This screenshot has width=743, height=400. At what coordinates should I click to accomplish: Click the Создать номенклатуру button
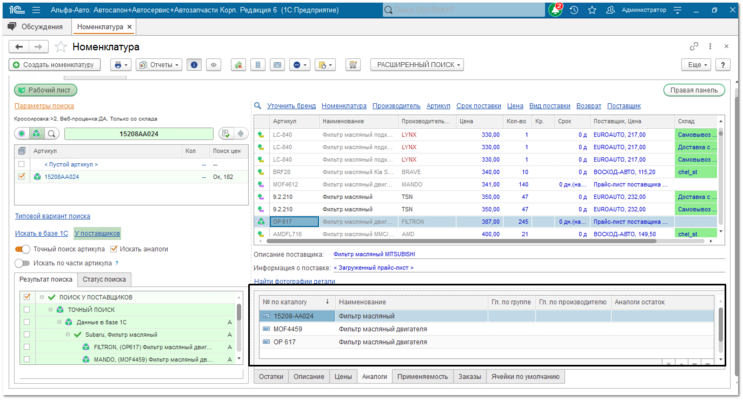(x=54, y=65)
